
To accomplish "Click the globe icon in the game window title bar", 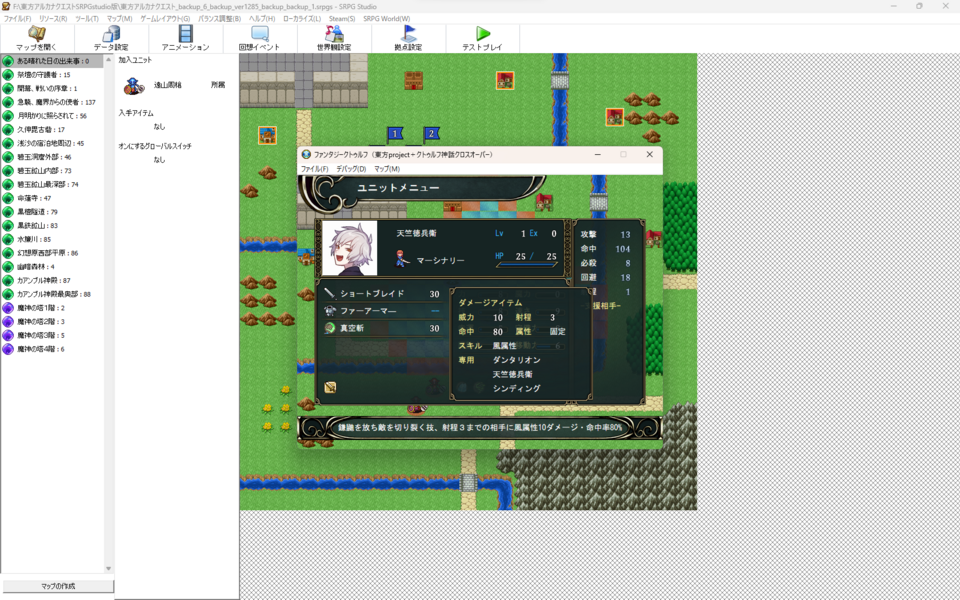I will (306, 154).
